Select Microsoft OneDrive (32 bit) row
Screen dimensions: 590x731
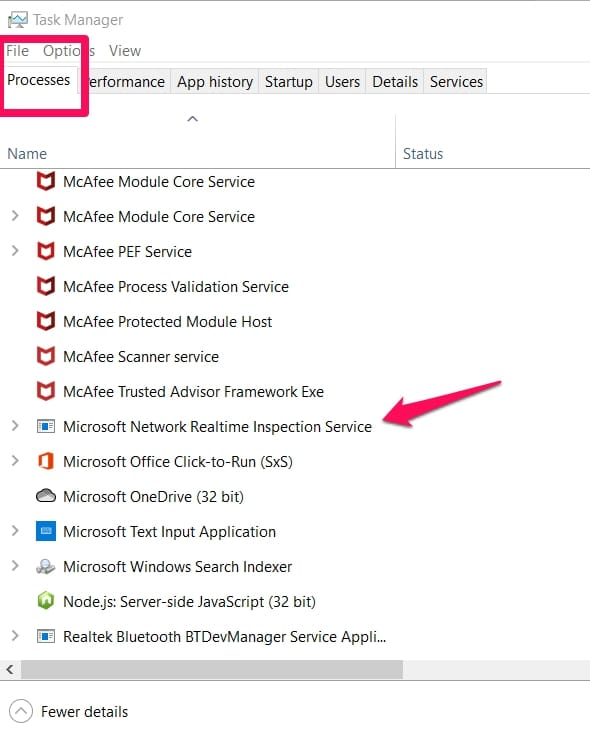[295, 496]
